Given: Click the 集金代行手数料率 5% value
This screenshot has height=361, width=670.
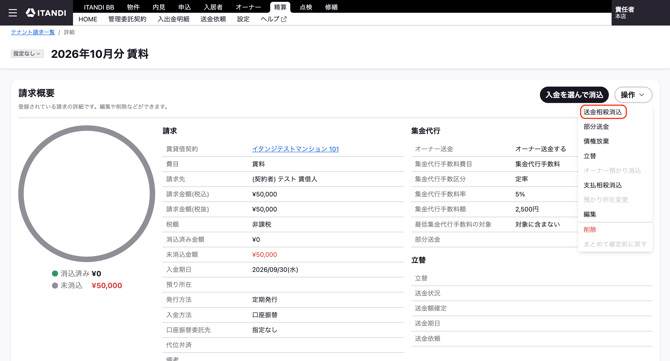Looking at the screenshot, I should click(x=520, y=194).
